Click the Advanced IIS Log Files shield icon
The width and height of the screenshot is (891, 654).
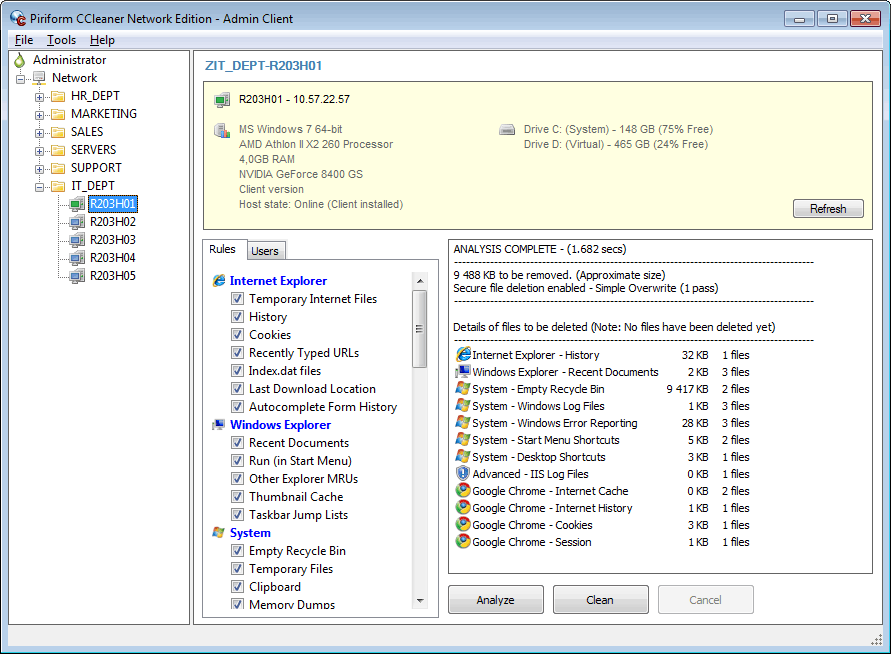[463, 473]
